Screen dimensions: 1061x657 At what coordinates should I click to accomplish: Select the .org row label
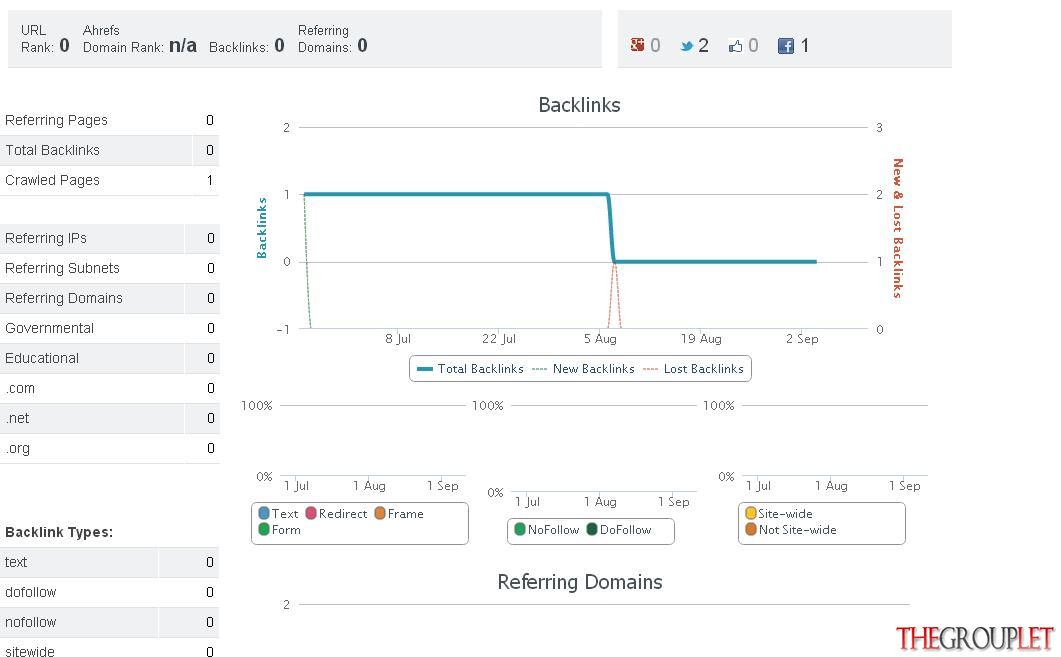[18, 449]
